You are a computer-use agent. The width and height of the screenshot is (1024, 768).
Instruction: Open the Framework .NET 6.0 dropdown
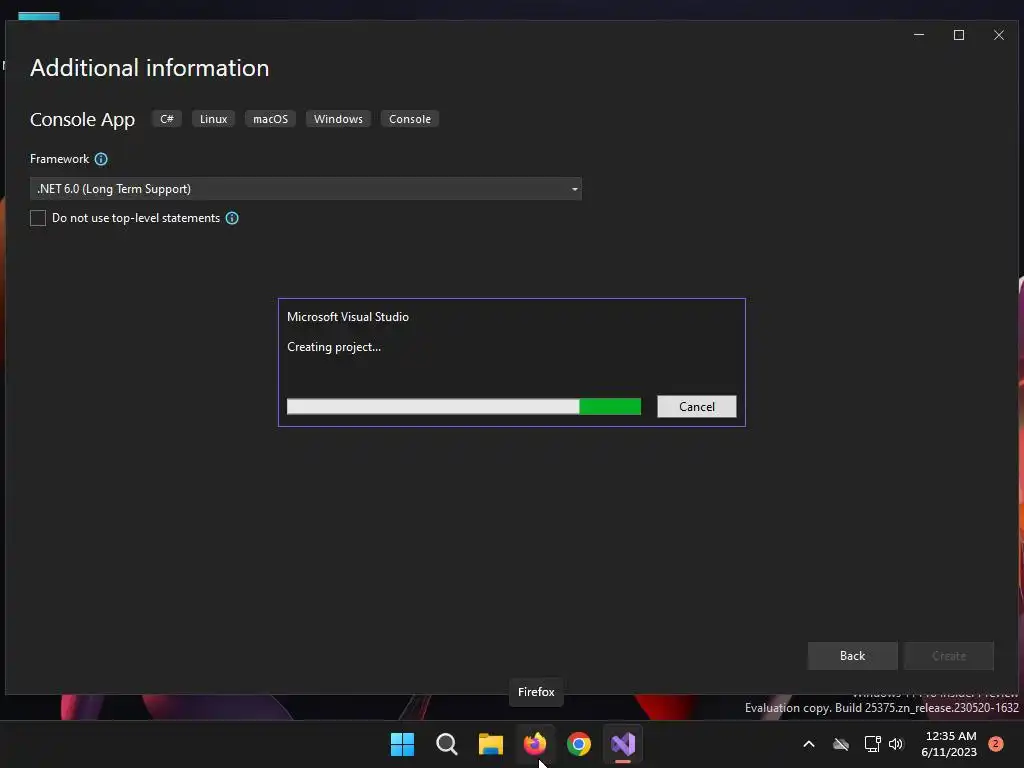click(306, 189)
